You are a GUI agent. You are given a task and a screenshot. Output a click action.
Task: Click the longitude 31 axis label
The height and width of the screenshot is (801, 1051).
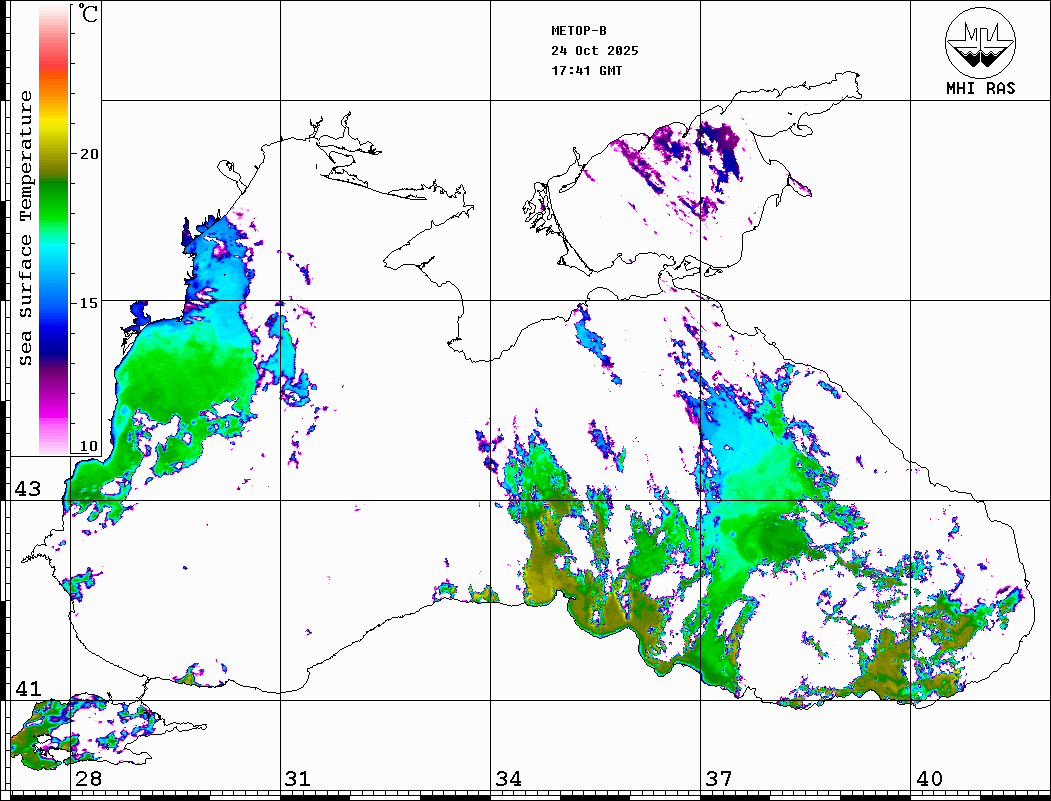pyautogui.click(x=297, y=779)
